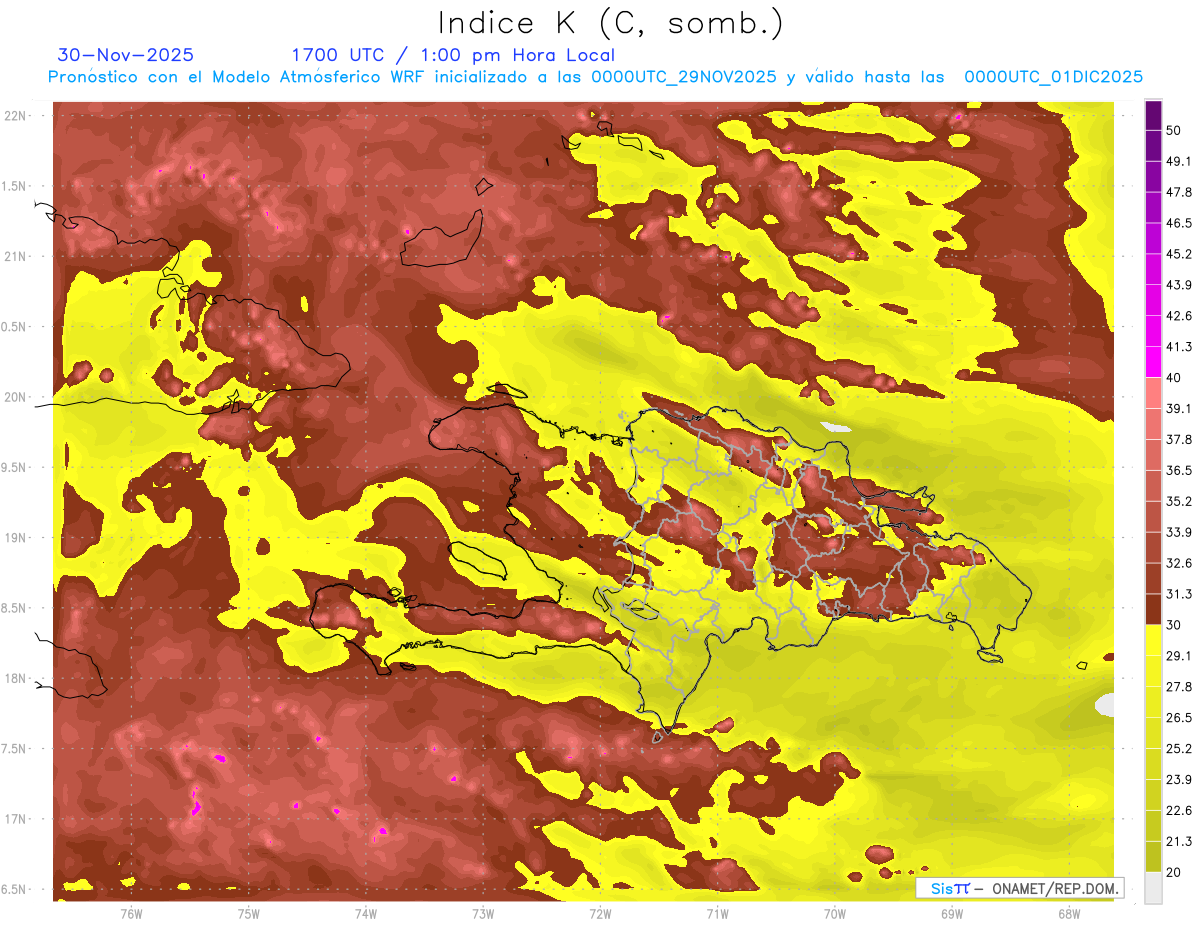Click the "37.8" legend value
The height and width of the screenshot is (927, 1200).
pyautogui.click(x=1179, y=439)
